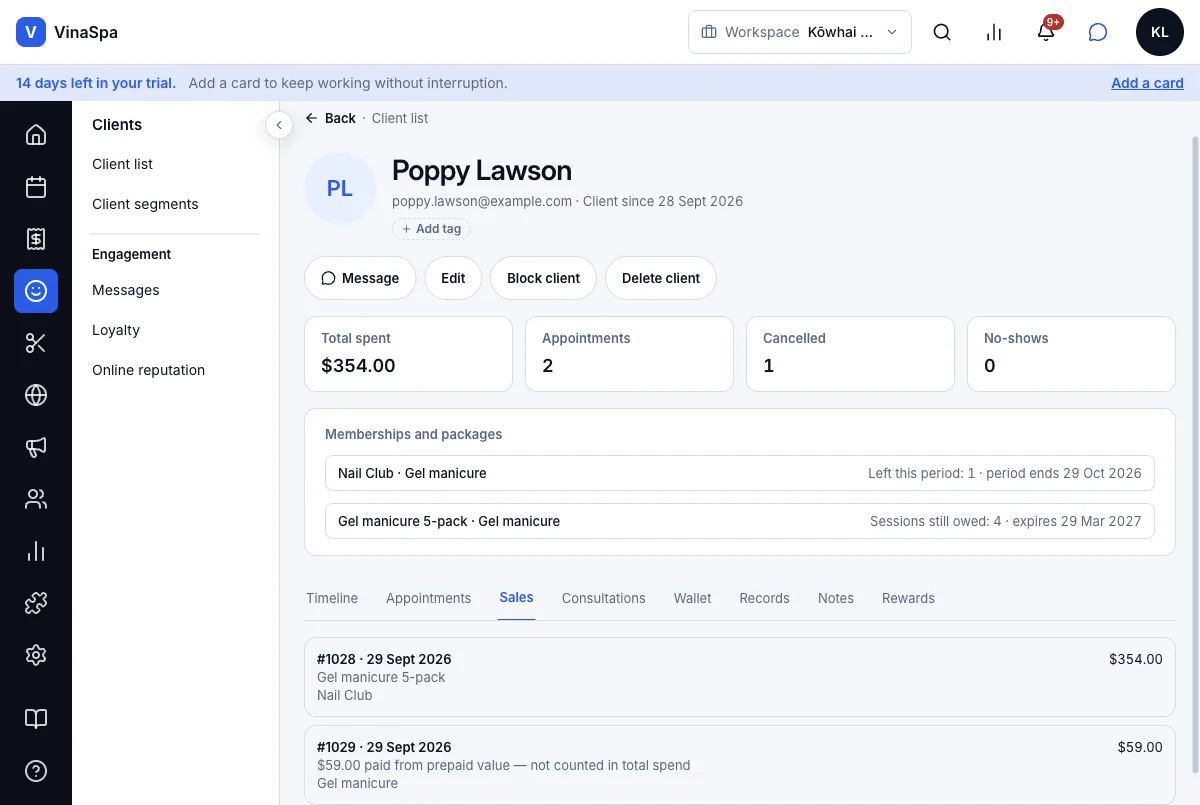1200x805 pixels.
Task: Open the globe Online booking icon
Action: [36, 395]
